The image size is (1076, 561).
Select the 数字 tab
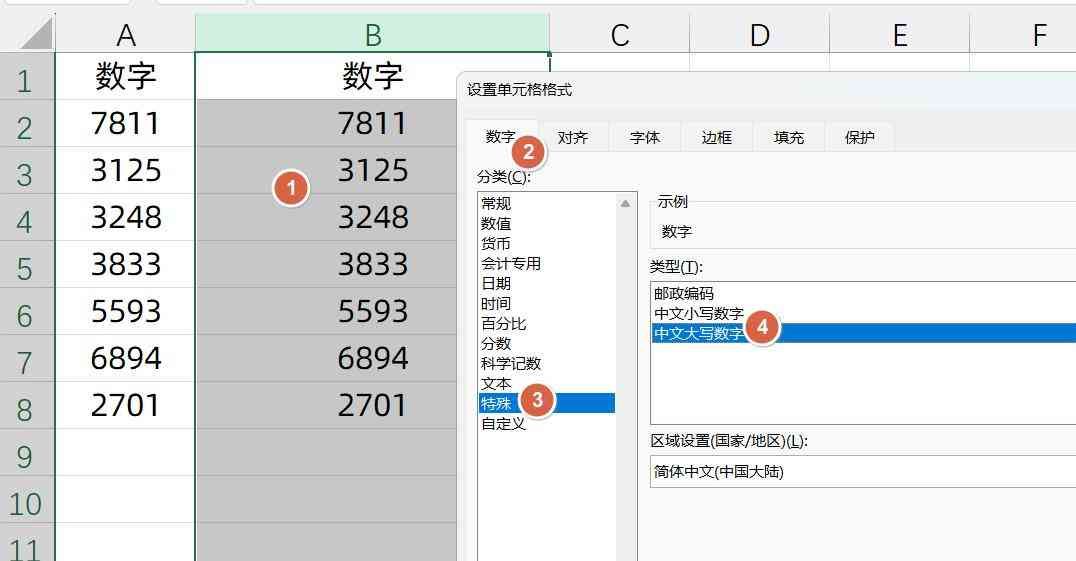pyautogui.click(x=501, y=136)
